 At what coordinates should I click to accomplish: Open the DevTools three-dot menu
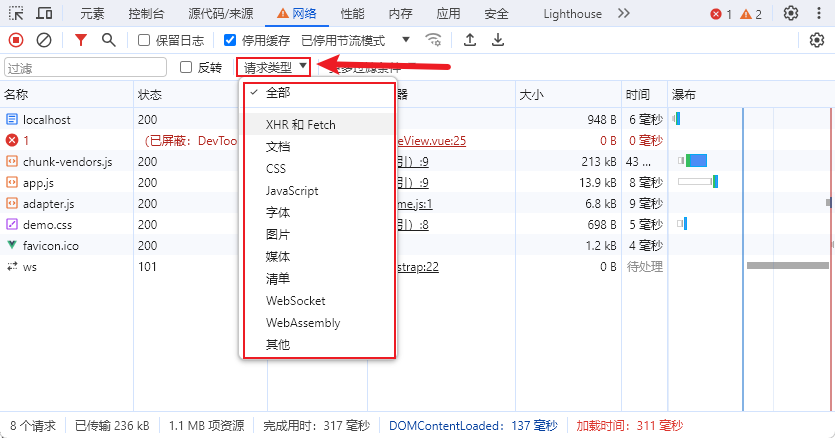[x=819, y=13]
